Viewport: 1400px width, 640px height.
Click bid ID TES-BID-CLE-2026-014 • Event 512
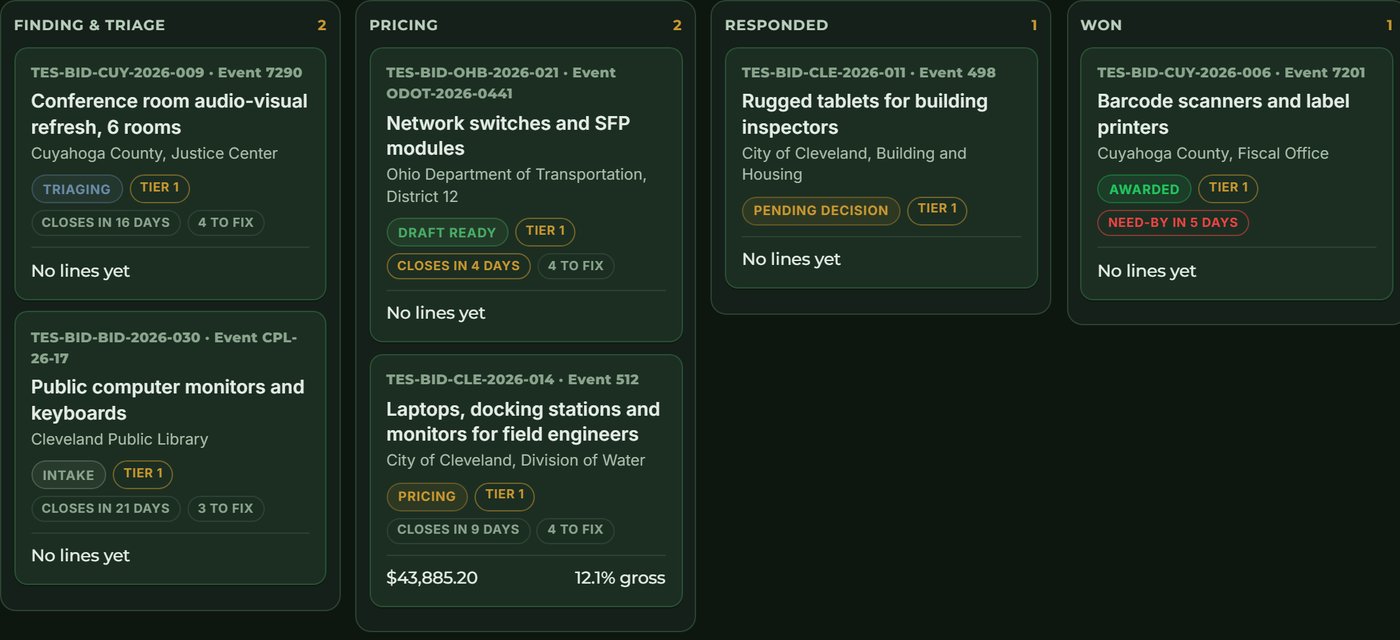512,379
